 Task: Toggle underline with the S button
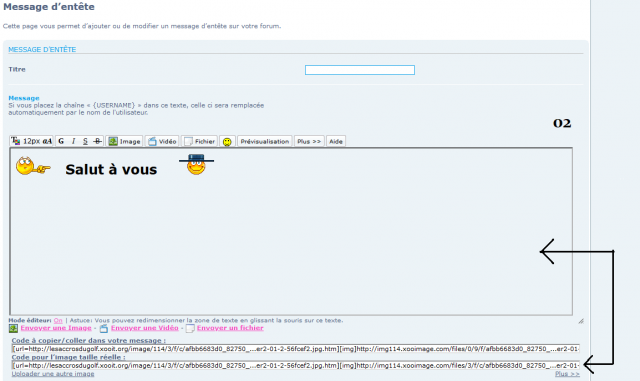tap(85, 141)
